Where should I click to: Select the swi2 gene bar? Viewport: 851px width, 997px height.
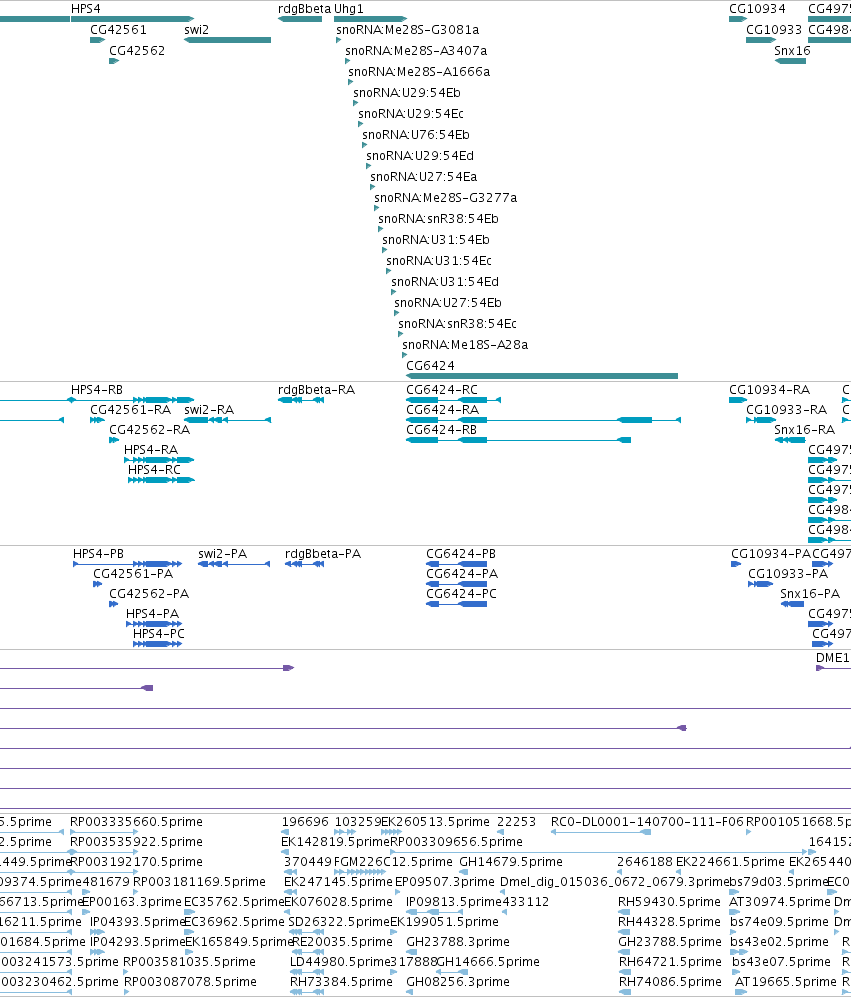(227, 40)
